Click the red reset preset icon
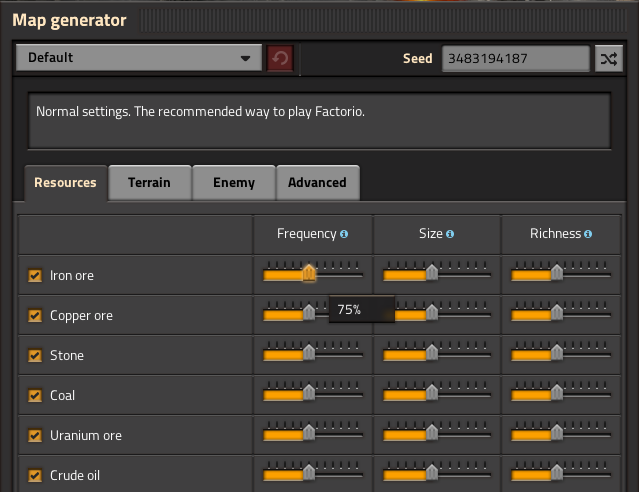This screenshot has height=492, width=639. click(x=280, y=58)
